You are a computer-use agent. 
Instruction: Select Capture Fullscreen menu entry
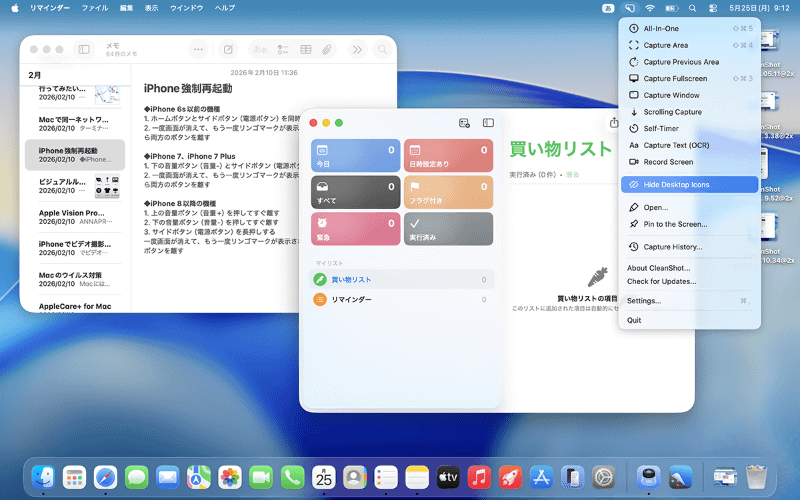click(x=689, y=79)
